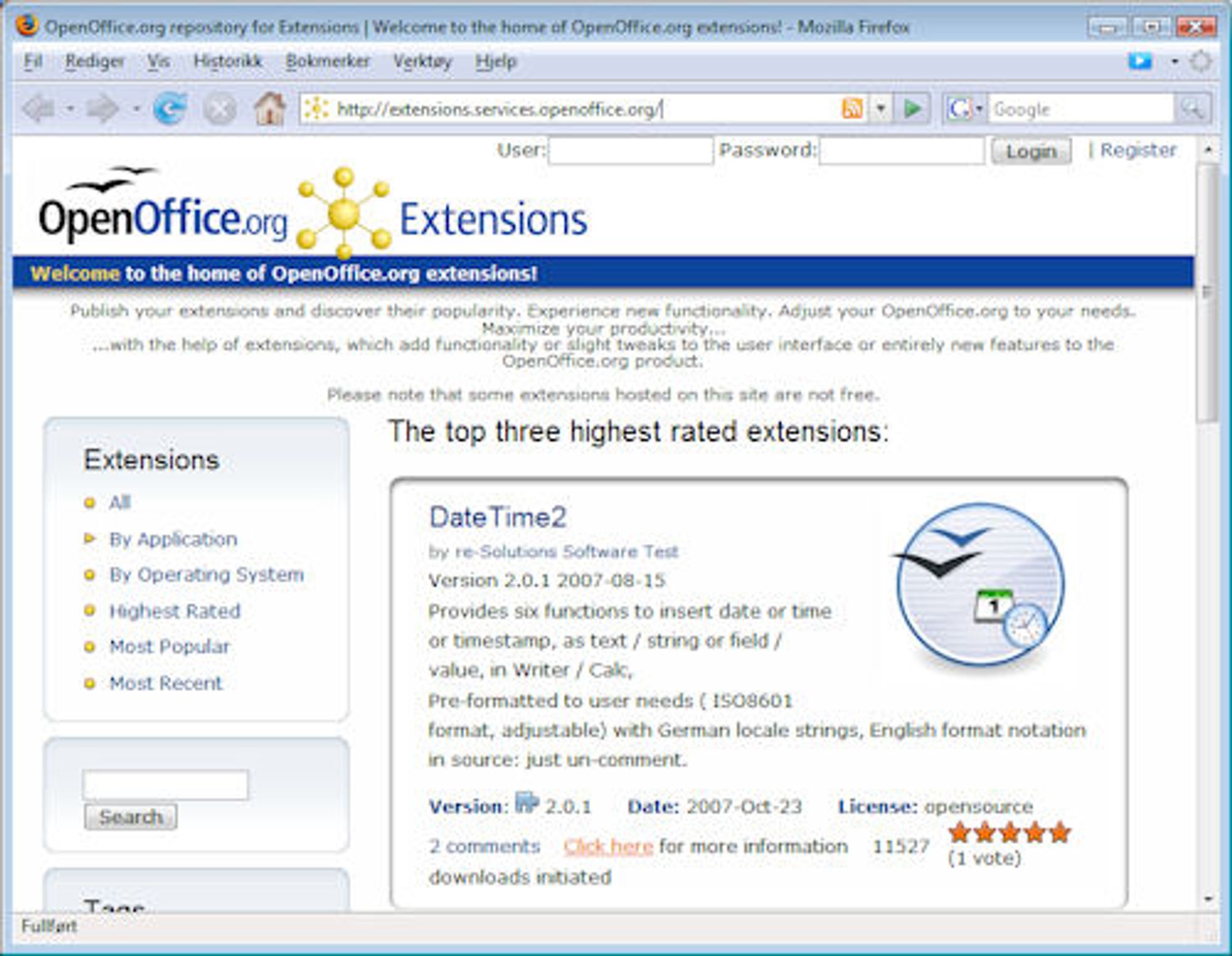
Task: Open the Verktøy menu
Action: 423,62
